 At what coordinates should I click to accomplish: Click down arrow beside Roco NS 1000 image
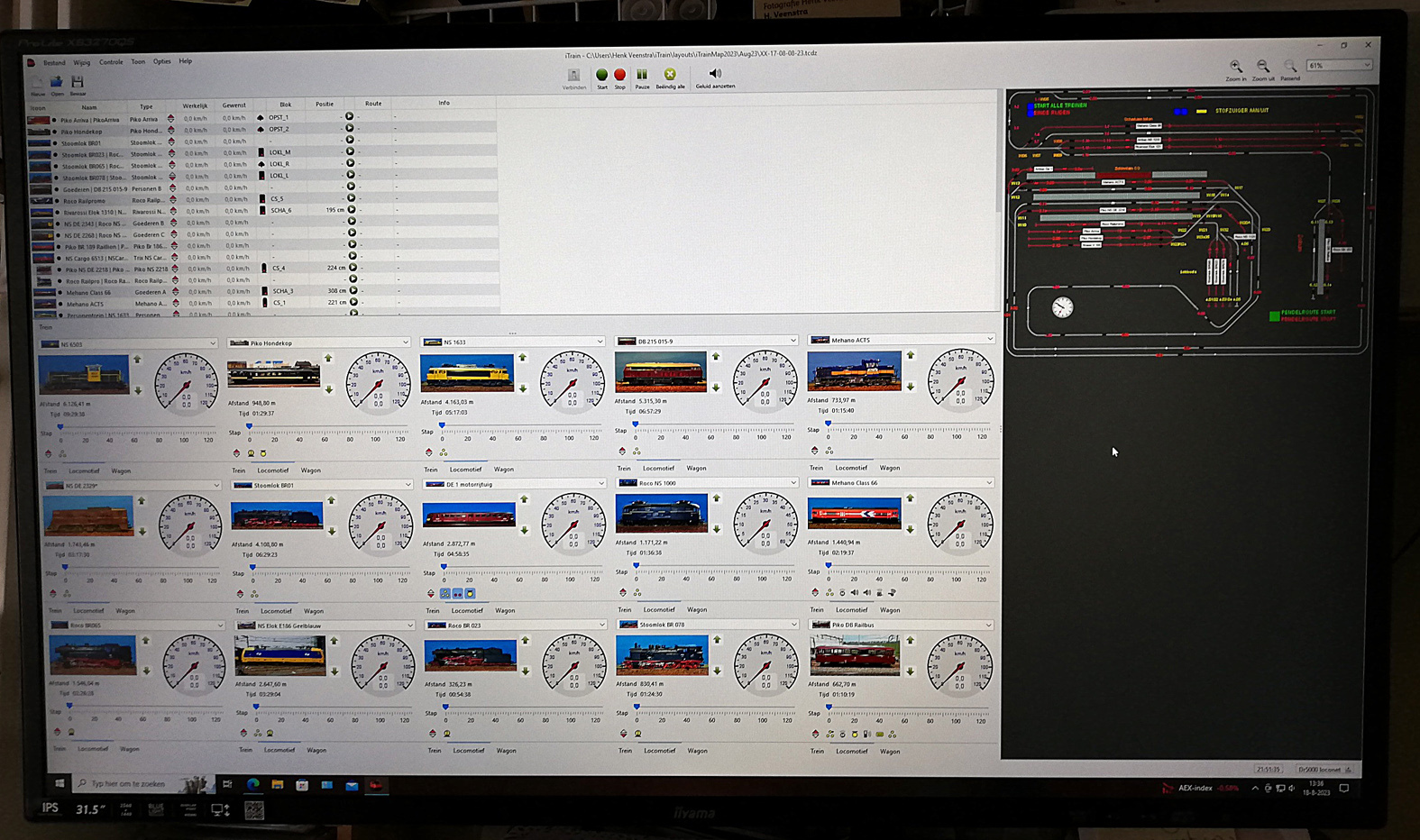click(717, 529)
